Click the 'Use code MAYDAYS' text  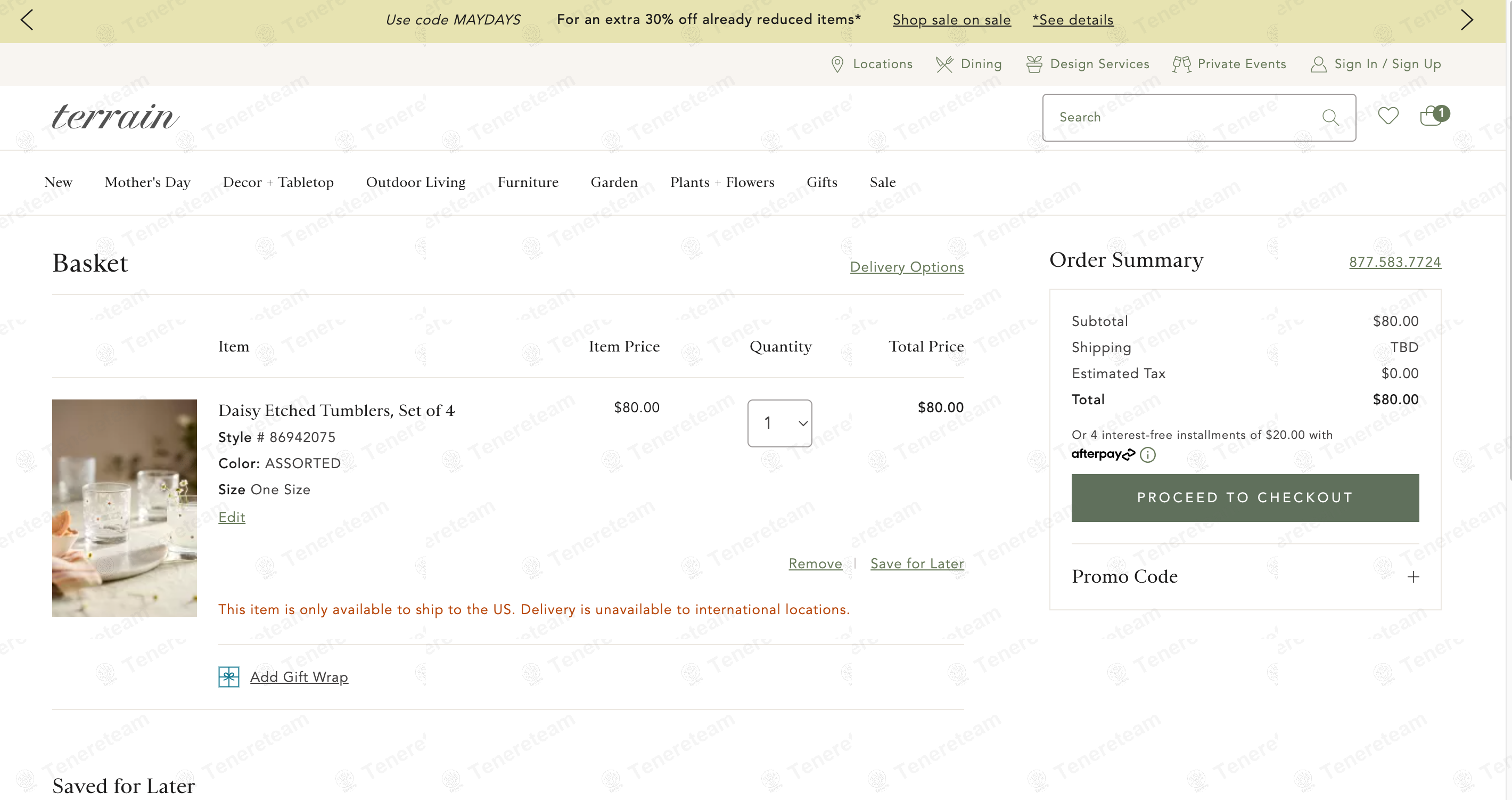coord(453,20)
